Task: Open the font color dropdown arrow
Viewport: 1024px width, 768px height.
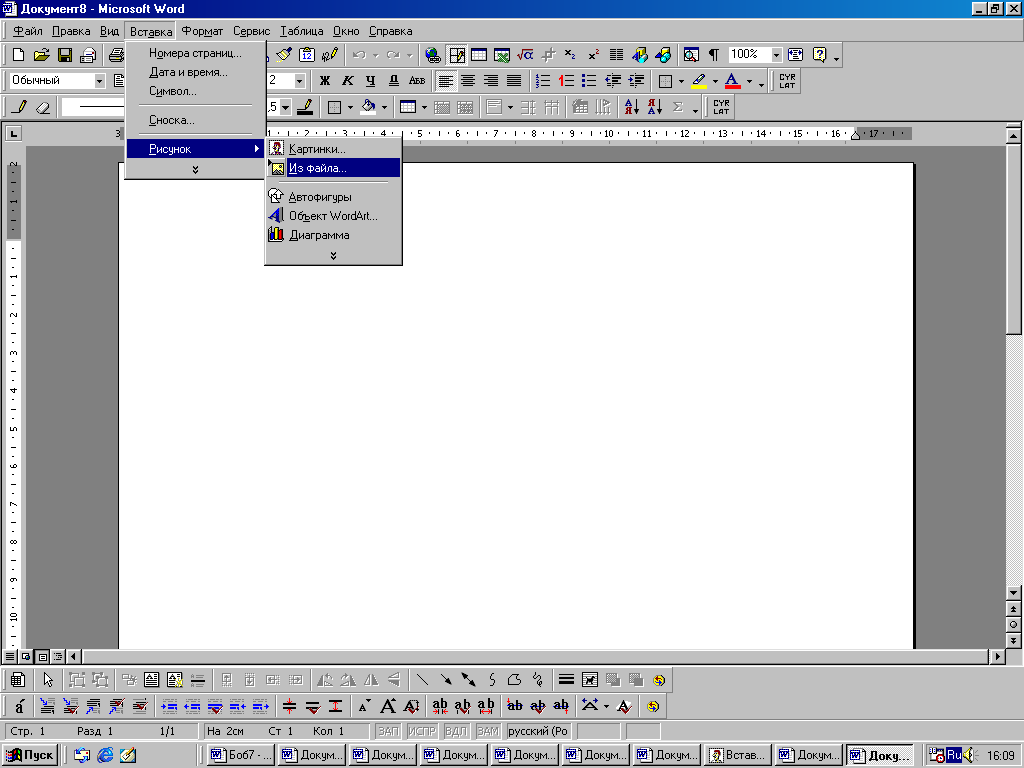Action: click(749, 82)
